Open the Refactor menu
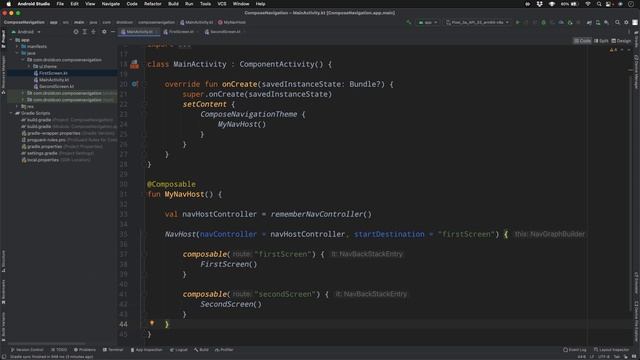The width and height of the screenshot is (640, 360). tap(153, 4)
